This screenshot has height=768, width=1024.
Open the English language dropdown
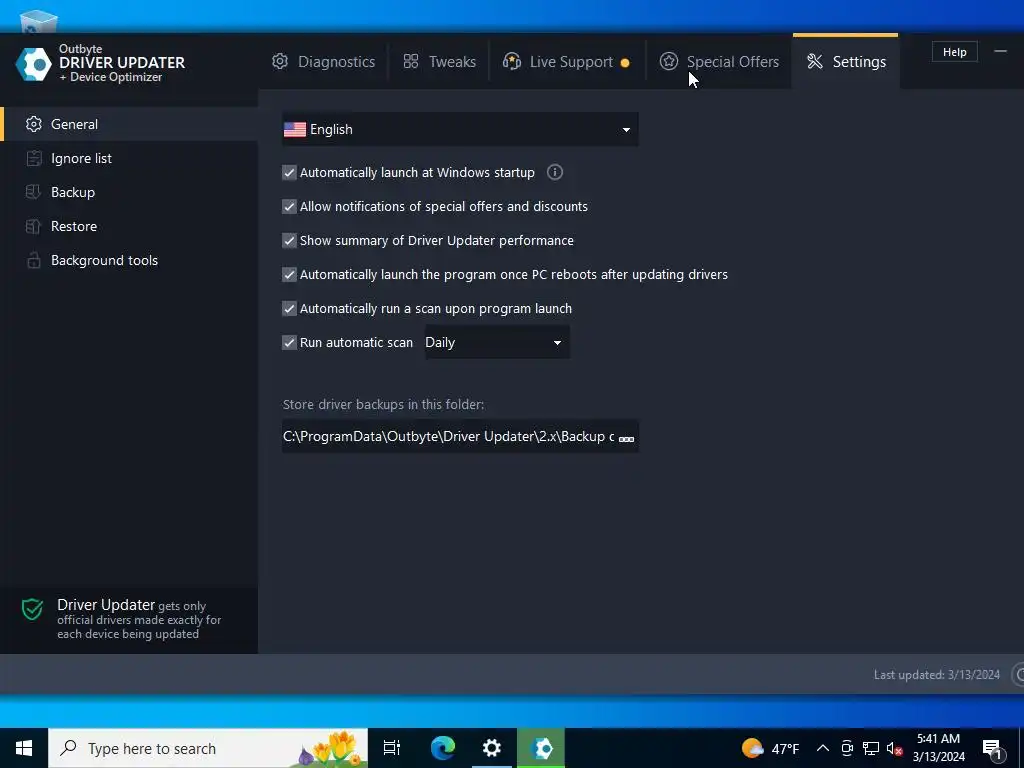coord(460,129)
